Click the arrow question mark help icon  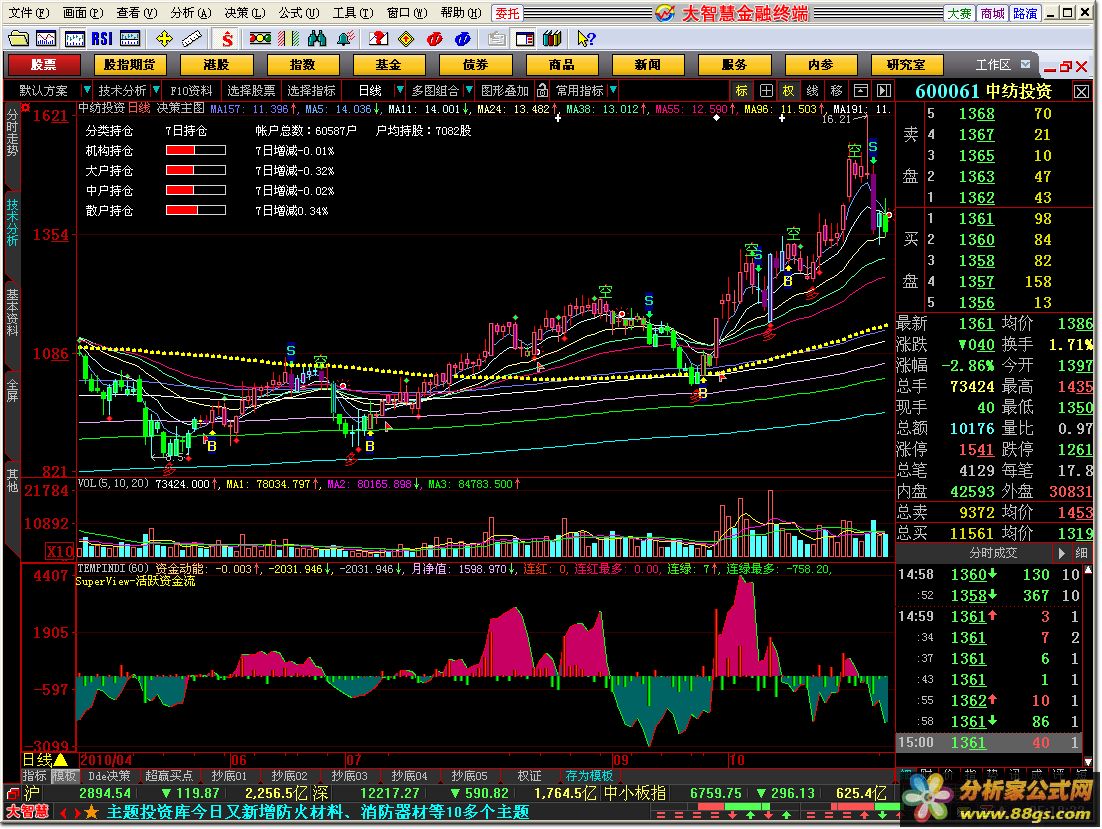pyautogui.click(x=586, y=39)
